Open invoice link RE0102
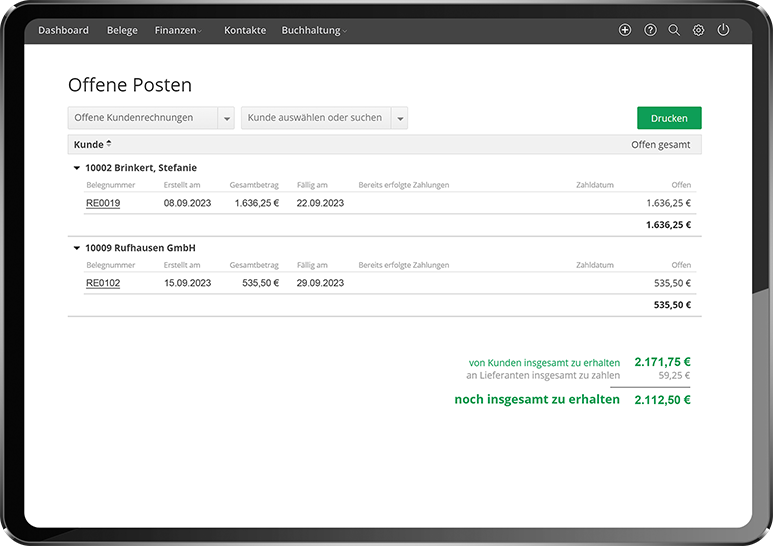Screen dimensions: 773x546 (103, 283)
